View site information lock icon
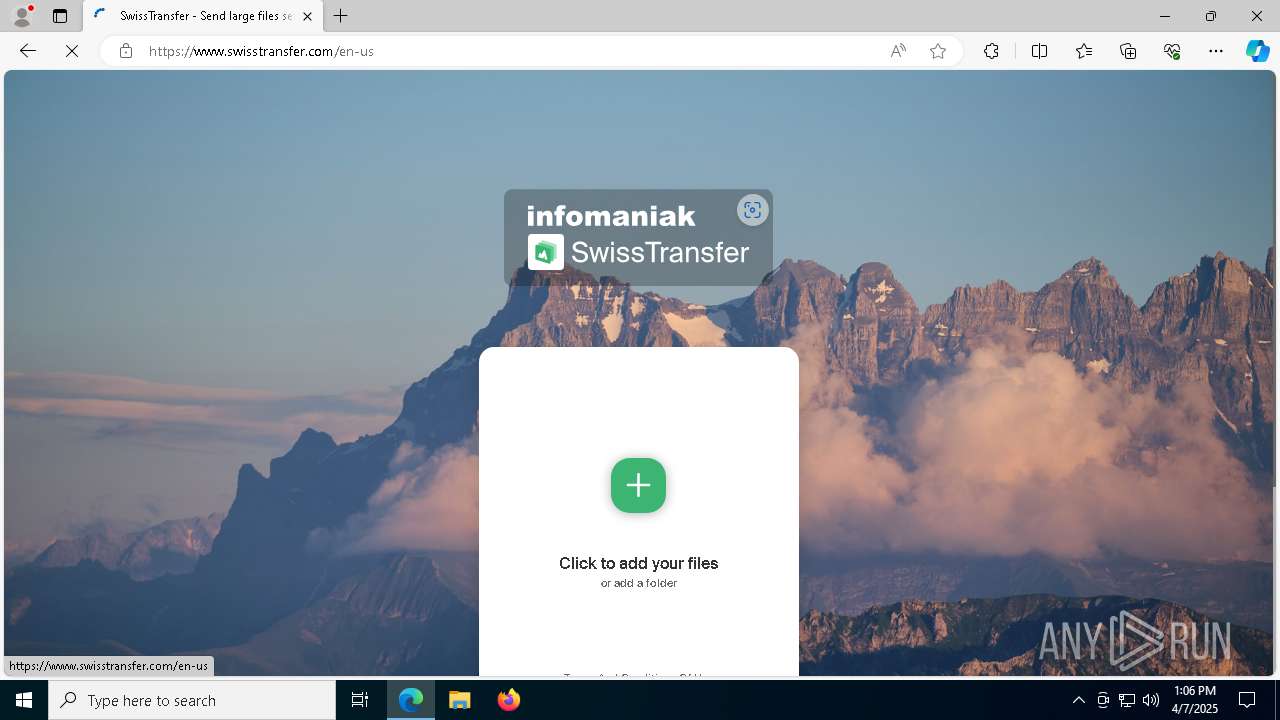The image size is (1280, 720). (x=125, y=50)
